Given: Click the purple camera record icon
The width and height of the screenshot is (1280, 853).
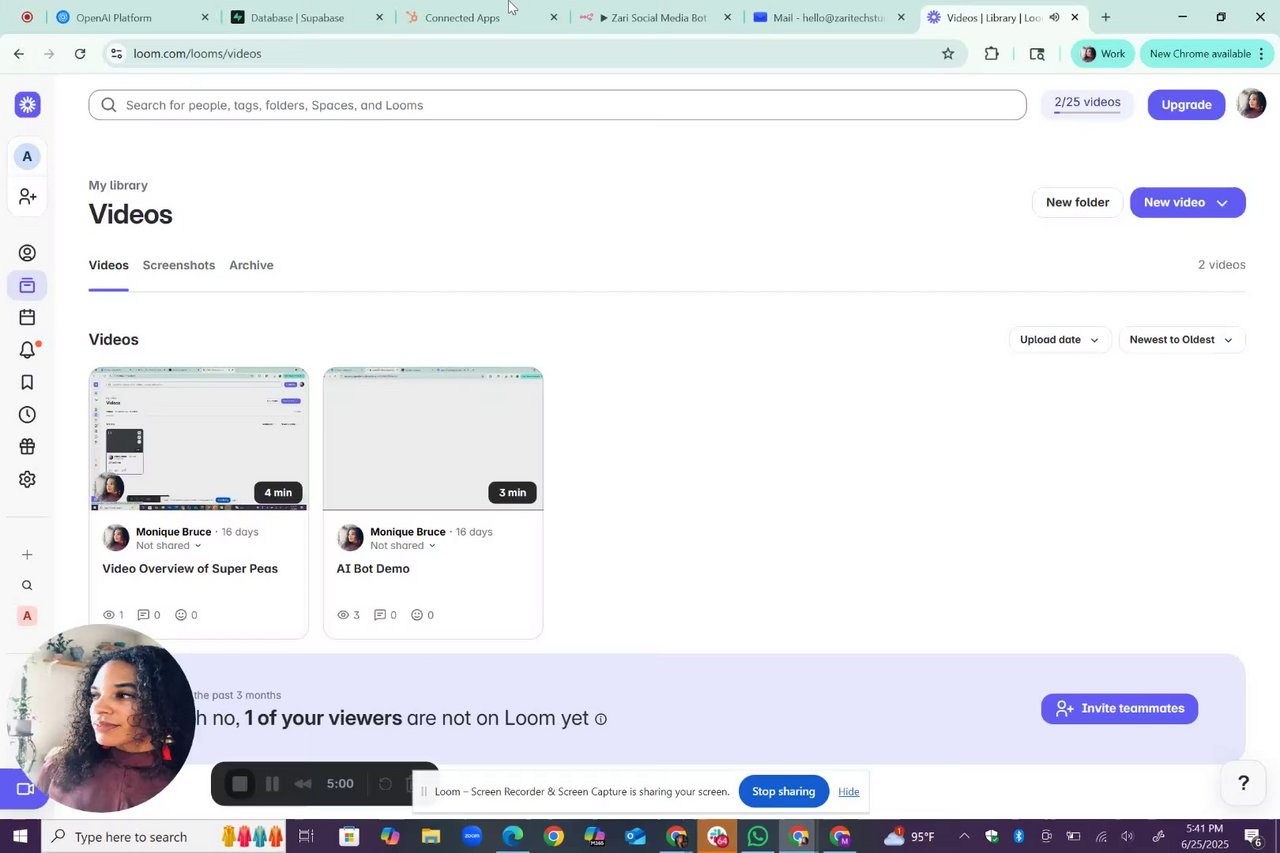Looking at the screenshot, I should 26,789.
